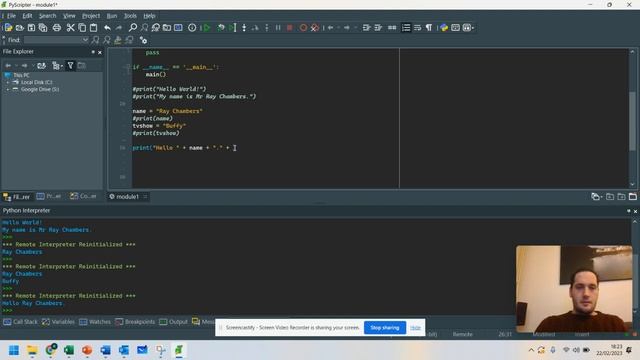Close the File Explorer panel
640x360 pixels.
[x=100, y=52]
